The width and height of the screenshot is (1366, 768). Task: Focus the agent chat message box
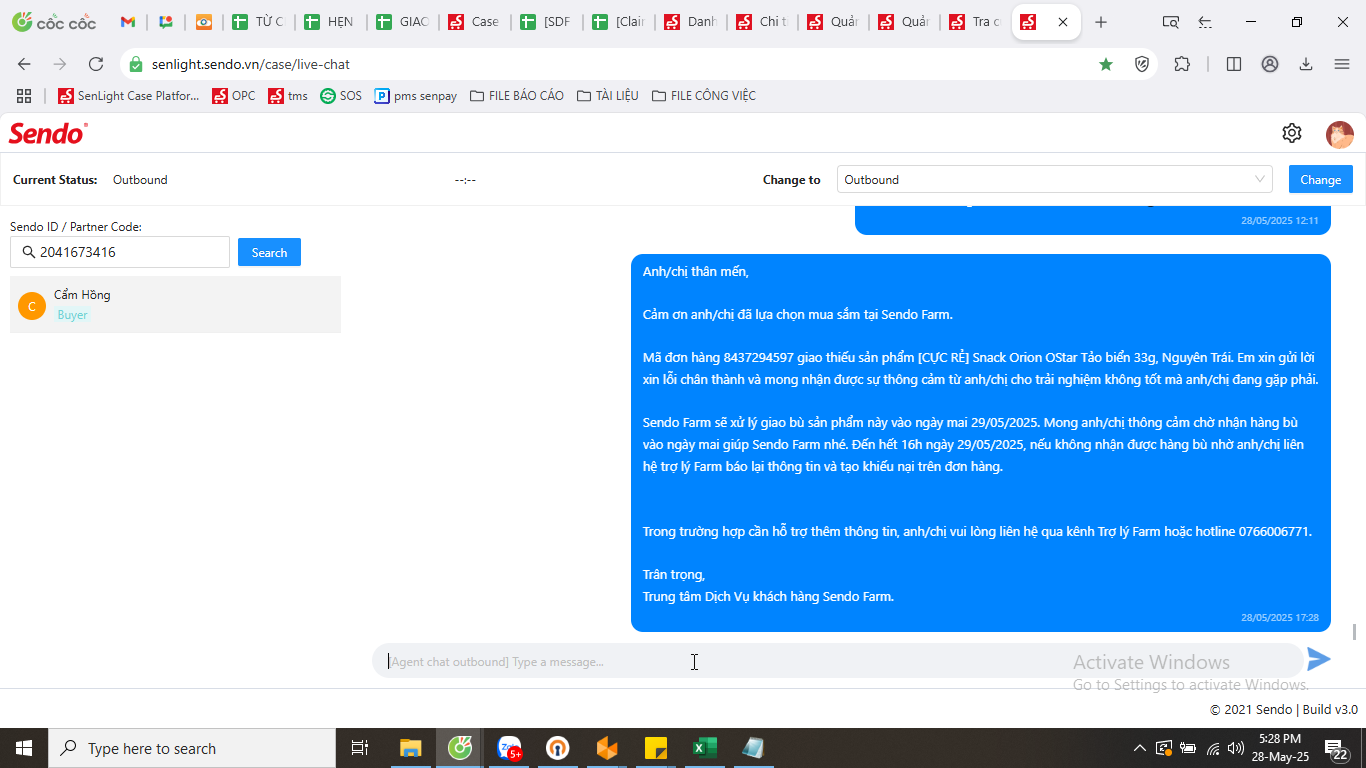click(838, 661)
